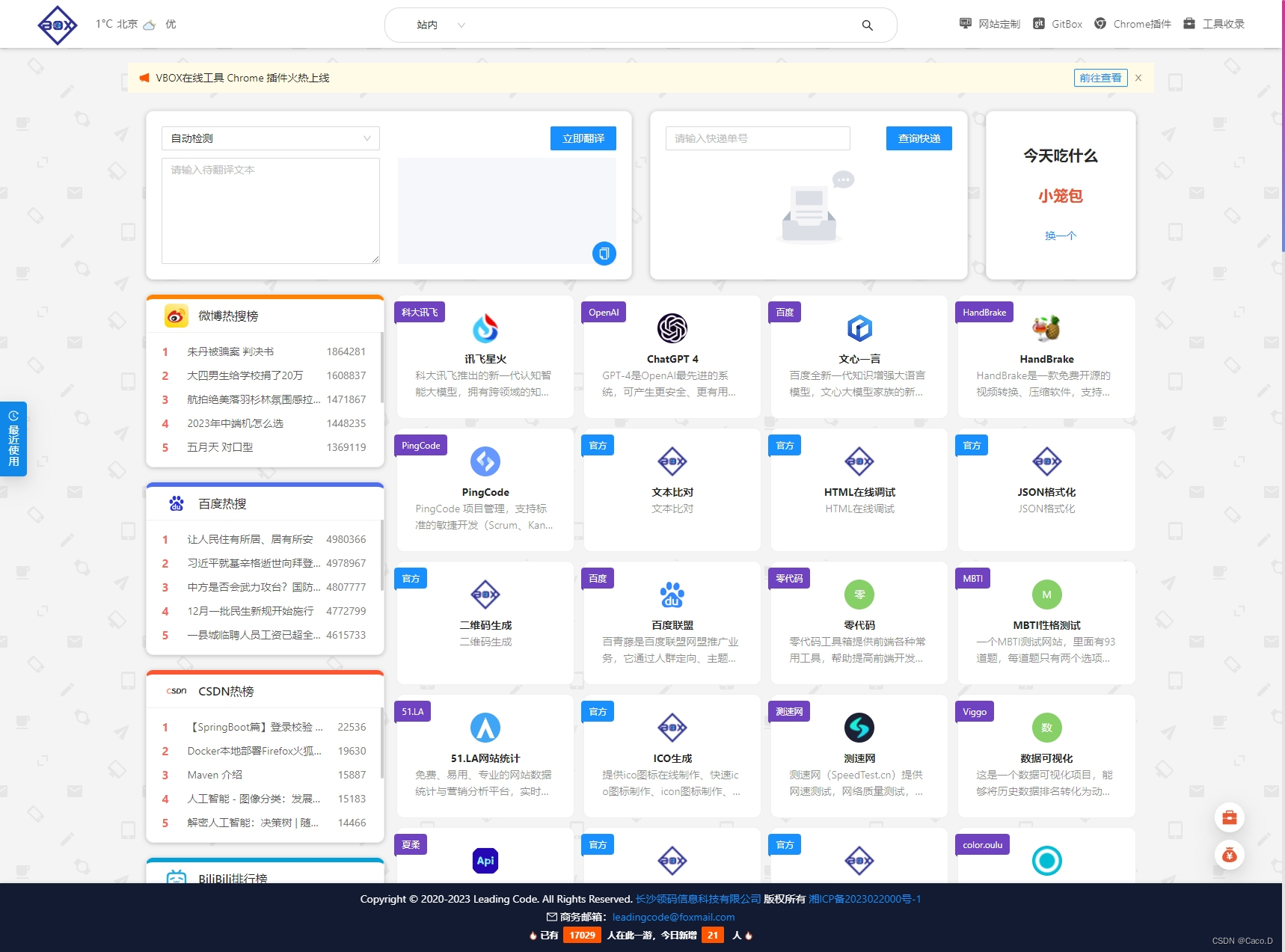The image size is (1285, 952).
Task: Open the HTML在线调试 tool icon
Action: (x=859, y=461)
